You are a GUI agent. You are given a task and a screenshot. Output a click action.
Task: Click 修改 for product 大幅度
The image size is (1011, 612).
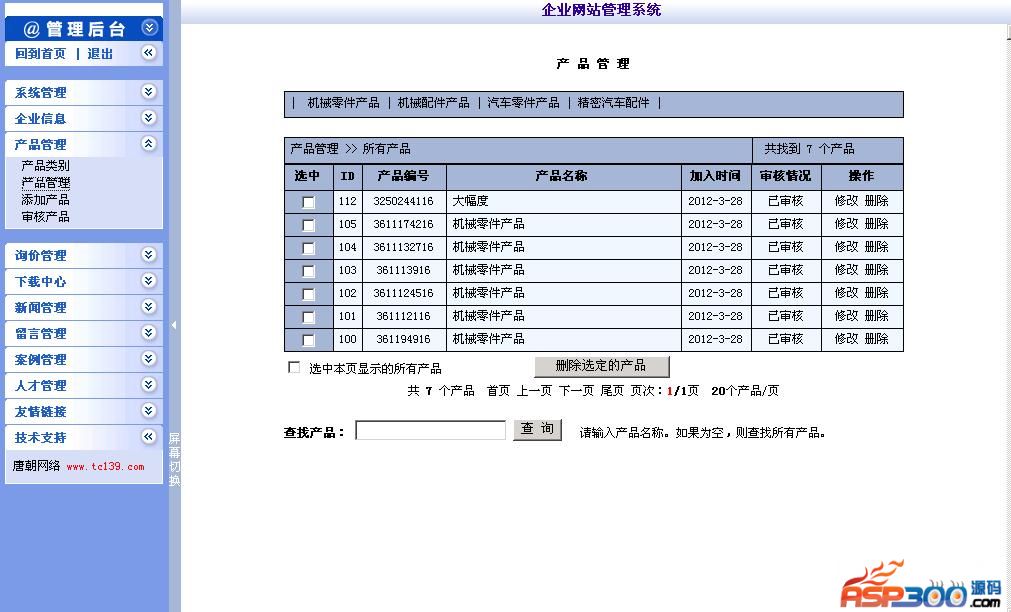847,201
